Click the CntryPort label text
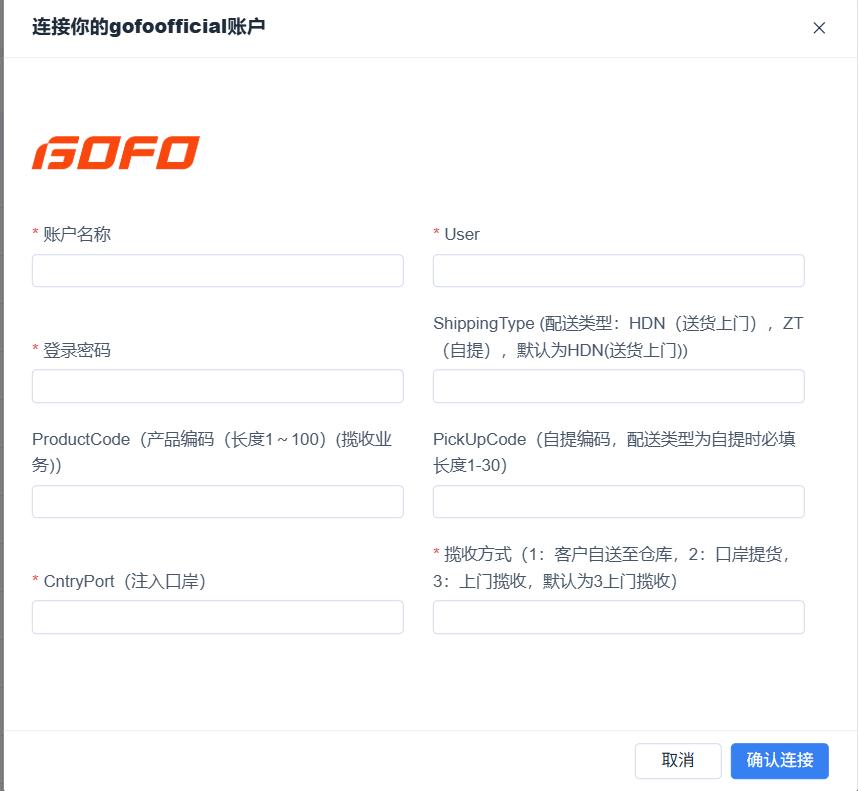This screenshot has width=858, height=791. coord(124,581)
